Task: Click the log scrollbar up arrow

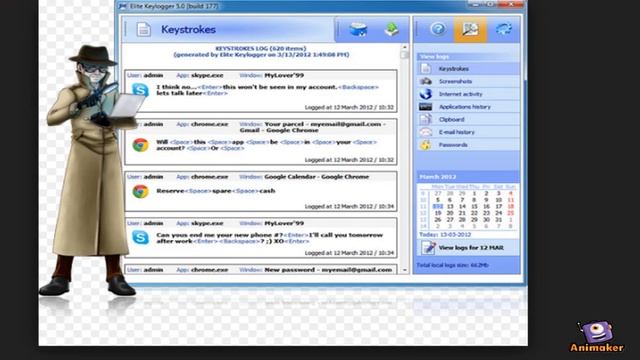Action: pos(404,47)
